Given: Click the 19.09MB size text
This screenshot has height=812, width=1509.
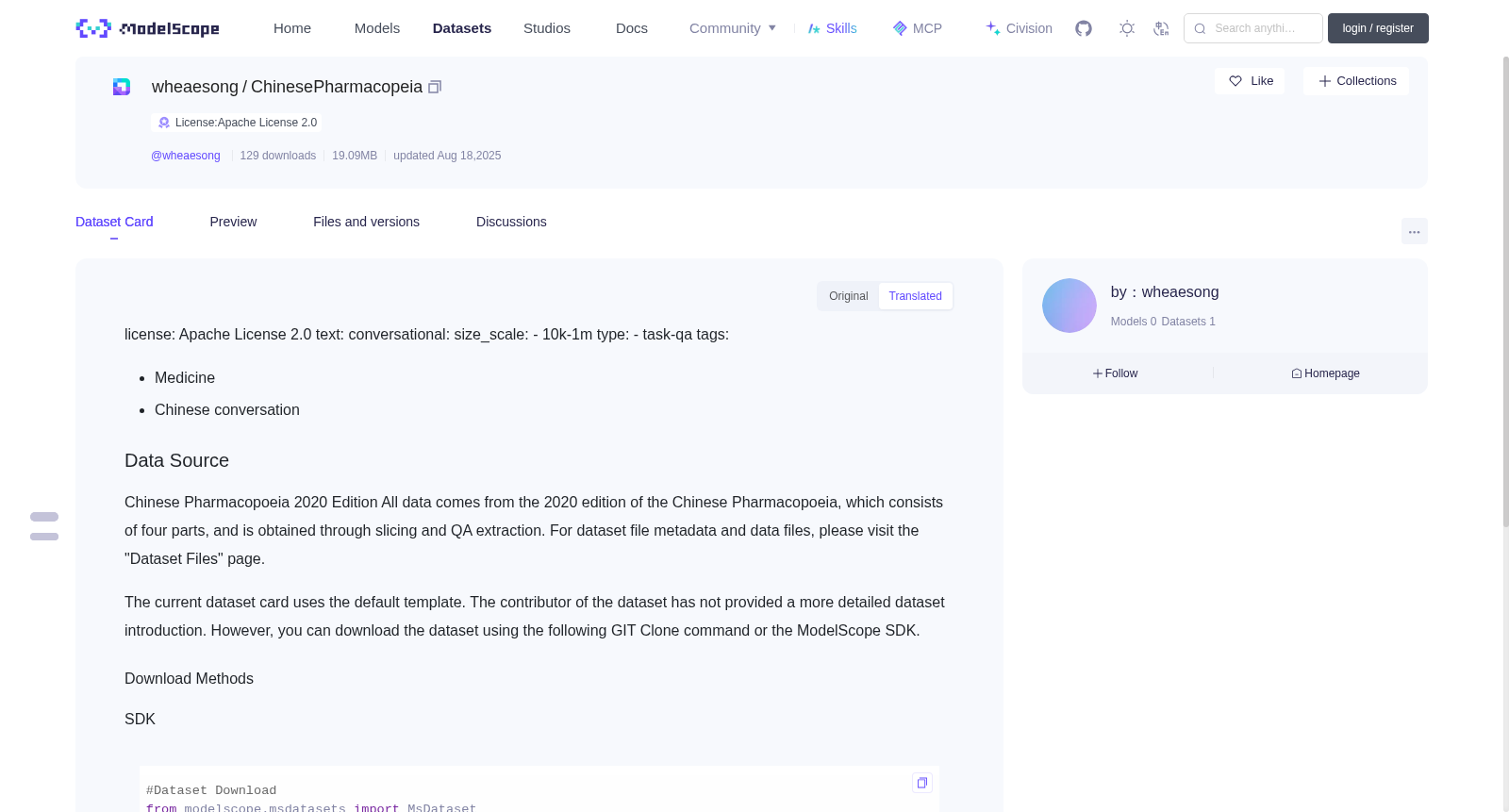Looking at the screenshot, I should coord(355,156).
